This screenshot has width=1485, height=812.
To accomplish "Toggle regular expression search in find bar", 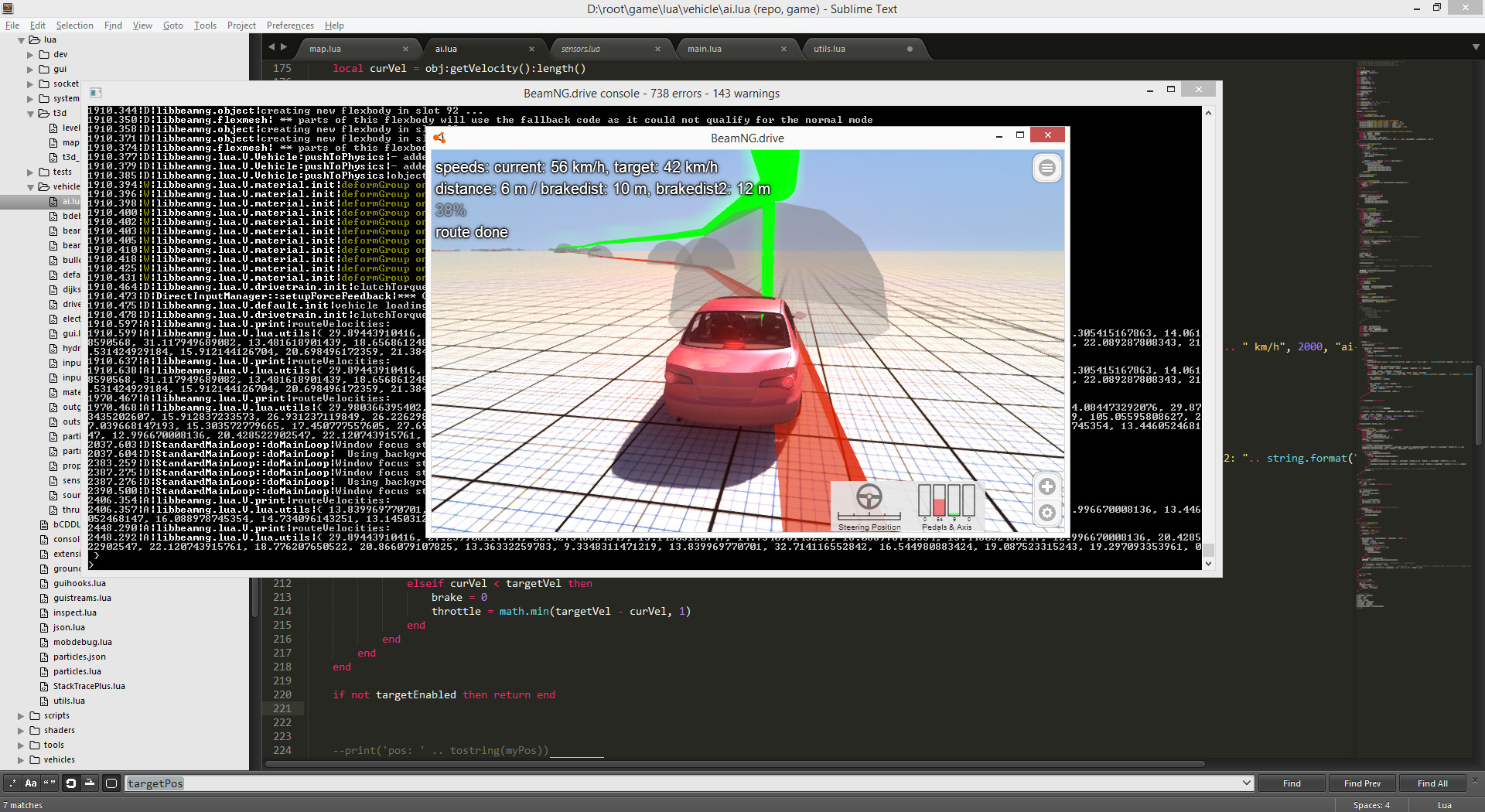I will click(12, 783).
